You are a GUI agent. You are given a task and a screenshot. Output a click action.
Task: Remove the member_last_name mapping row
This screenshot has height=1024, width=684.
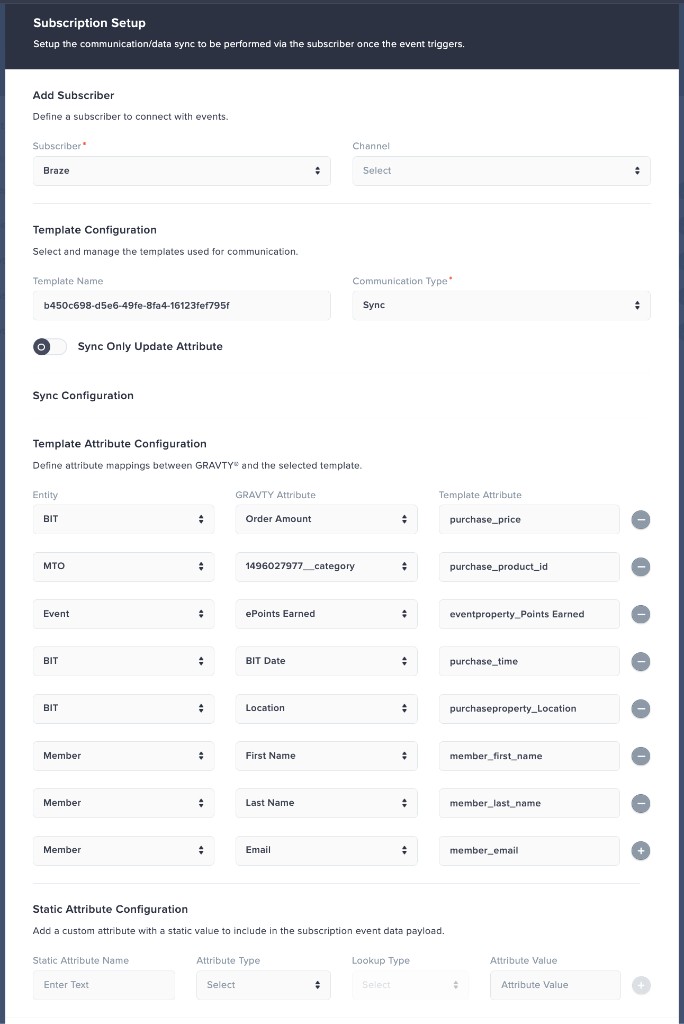coord(640,803)
